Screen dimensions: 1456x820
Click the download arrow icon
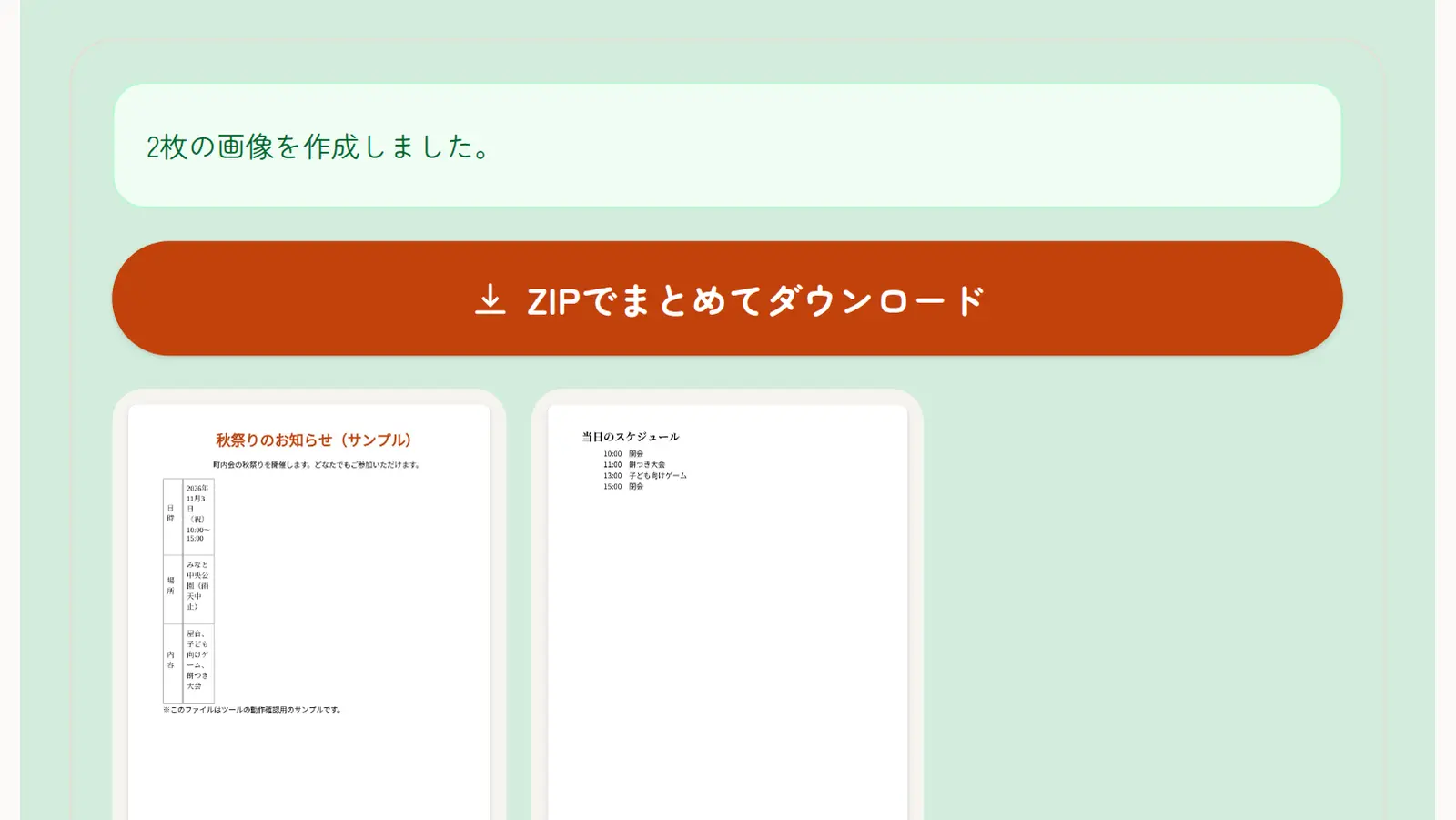[x=490, y=299]
